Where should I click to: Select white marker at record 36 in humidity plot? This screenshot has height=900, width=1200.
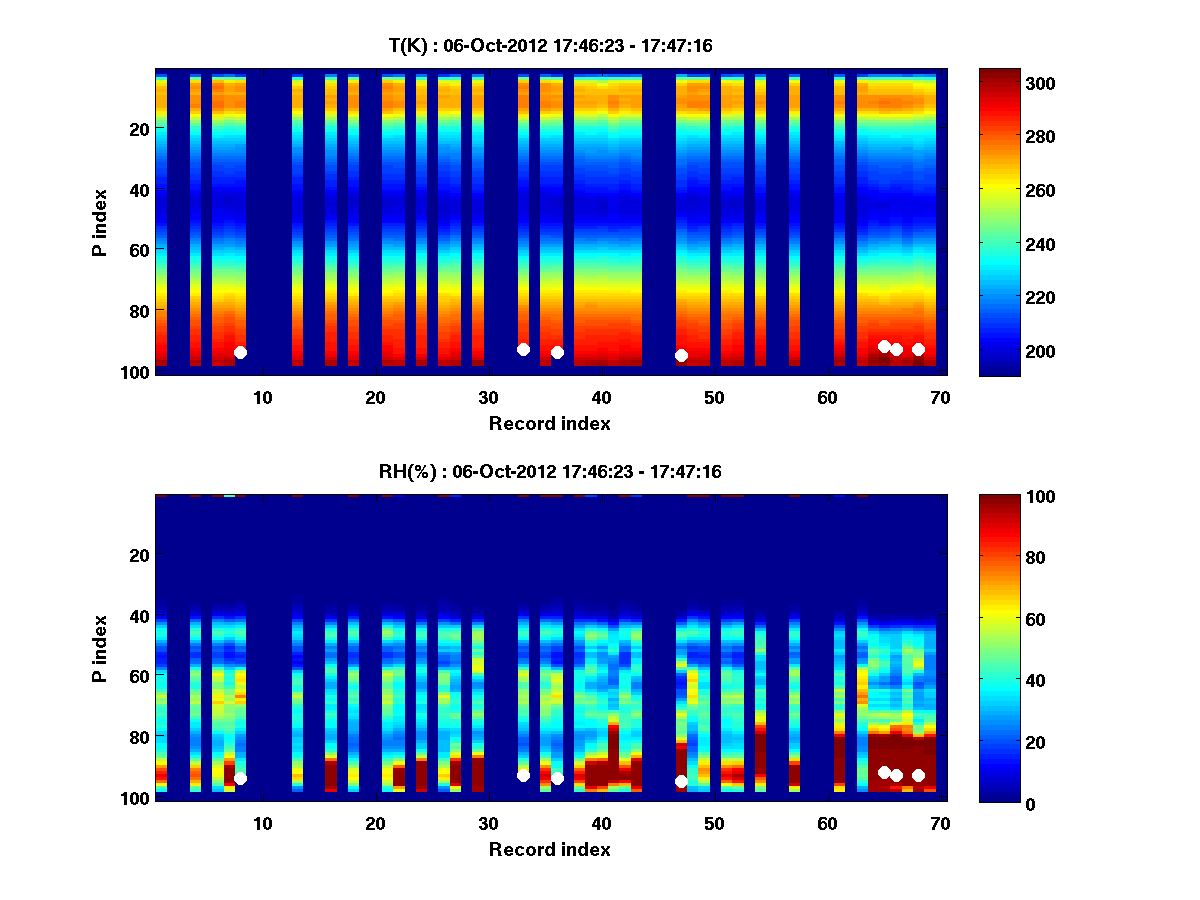click(x=557, y=778)
